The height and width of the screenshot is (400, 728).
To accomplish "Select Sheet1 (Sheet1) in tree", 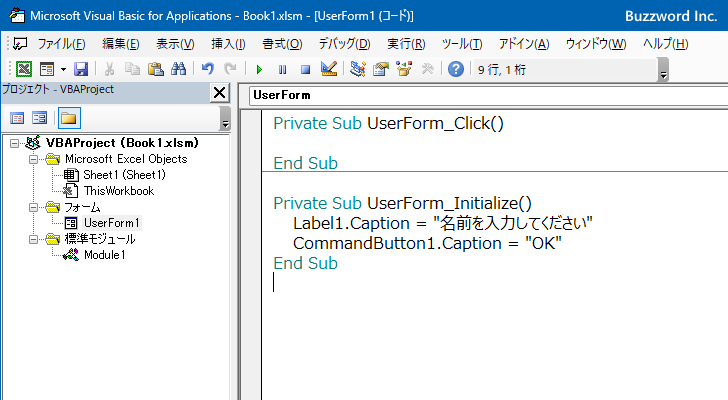I will point(124,175).
